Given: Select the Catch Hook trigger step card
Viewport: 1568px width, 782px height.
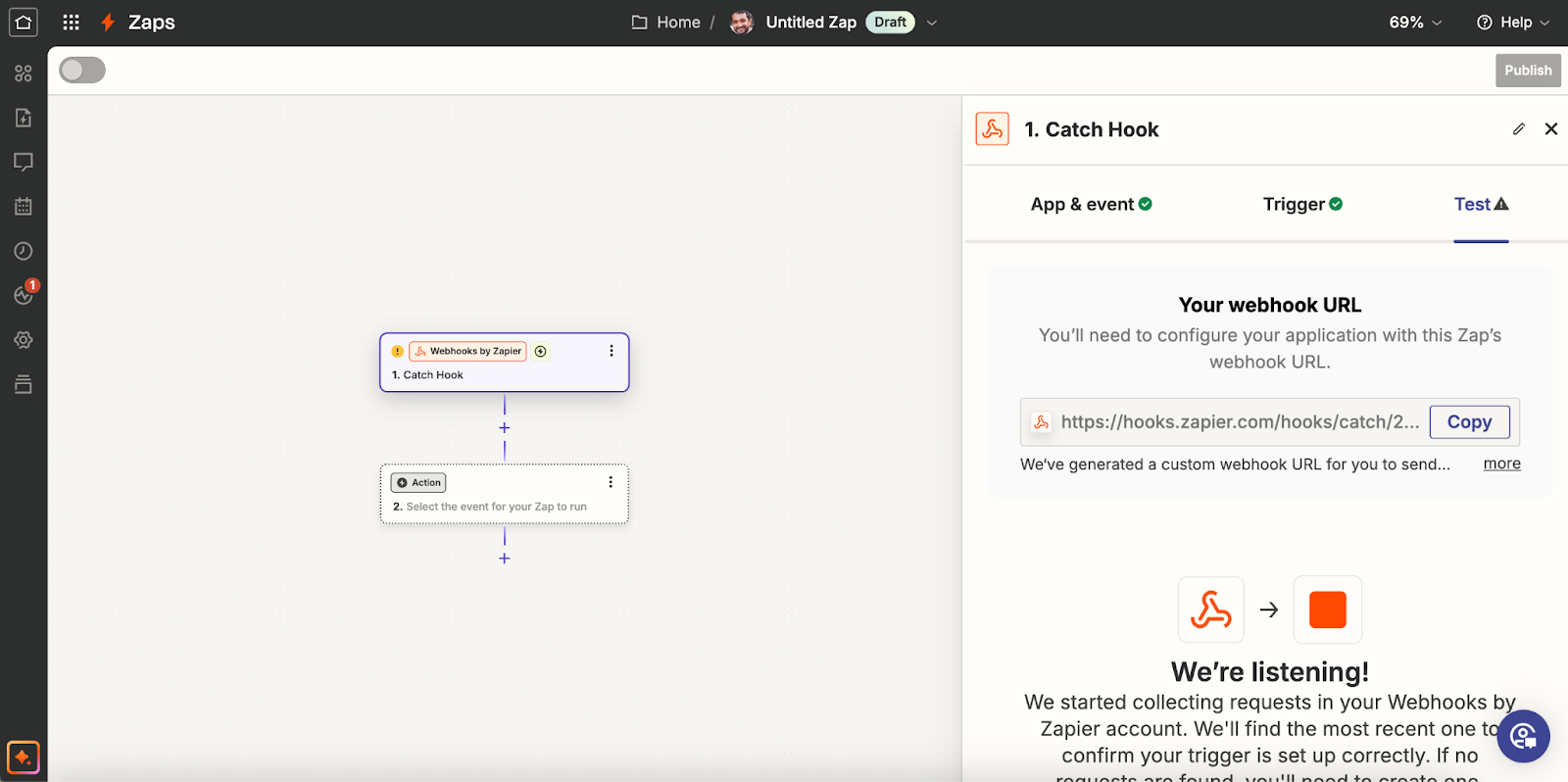Looking at the screenshot, I should (x=505, y=363).
